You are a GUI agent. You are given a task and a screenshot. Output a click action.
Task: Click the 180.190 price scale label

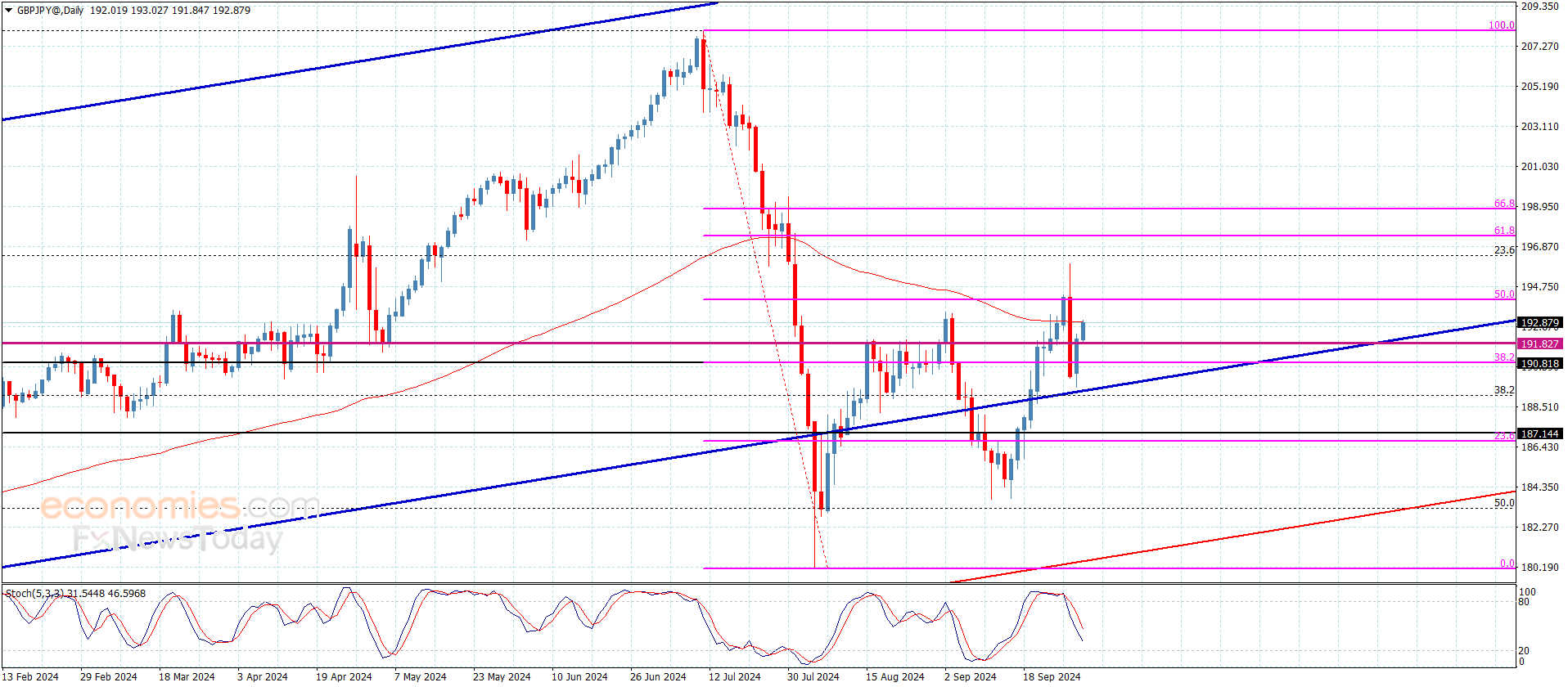1539,568
